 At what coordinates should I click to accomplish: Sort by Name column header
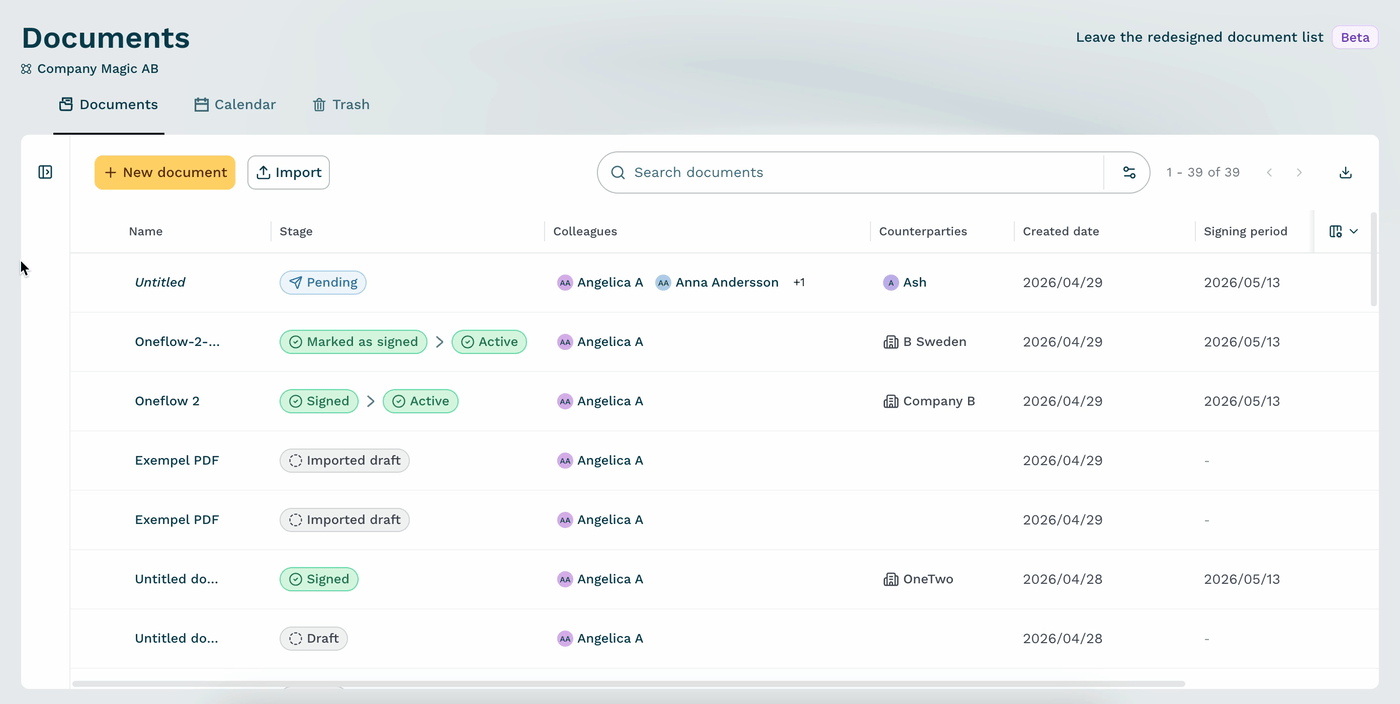click(x=145, y=231)
